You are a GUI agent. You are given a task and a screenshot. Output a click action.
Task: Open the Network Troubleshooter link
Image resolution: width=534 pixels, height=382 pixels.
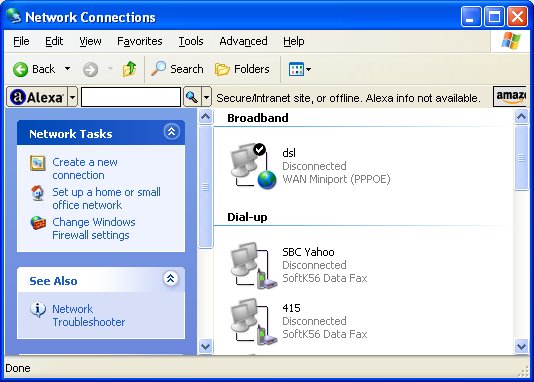89,316
